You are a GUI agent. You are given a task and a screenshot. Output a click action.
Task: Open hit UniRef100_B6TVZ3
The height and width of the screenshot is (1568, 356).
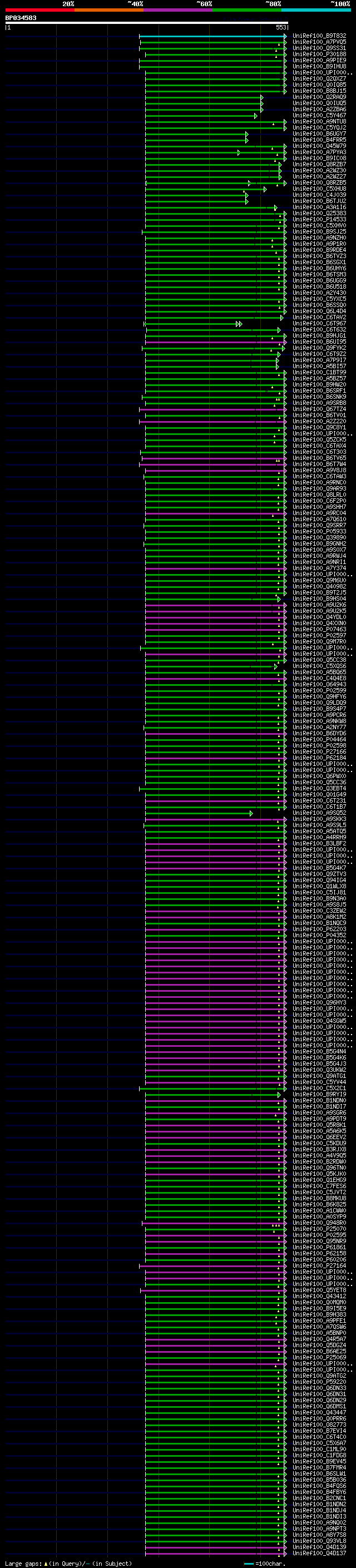click(x=319, y=256)
